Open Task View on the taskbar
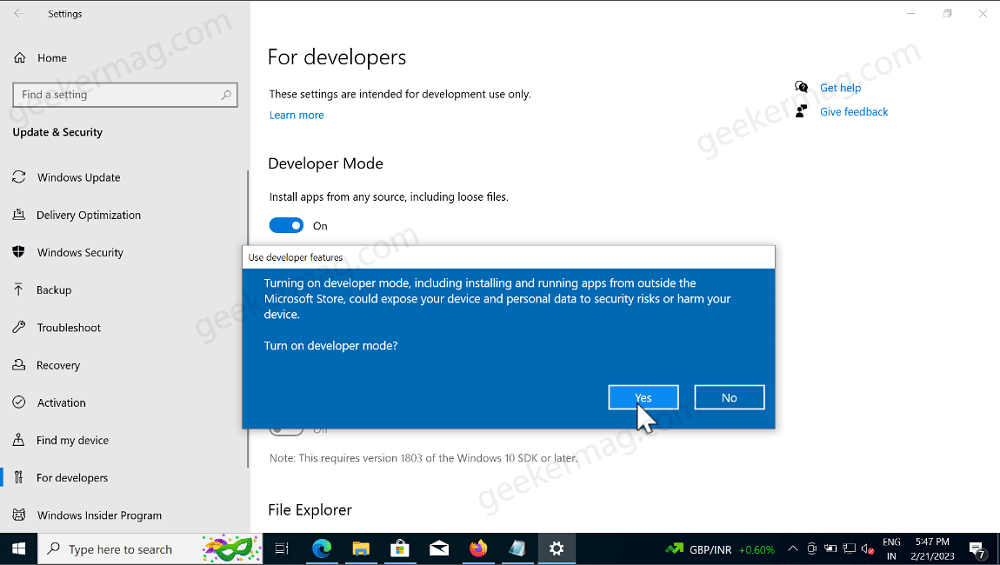This screenshot has width=1000, height=565. [282, 548]
